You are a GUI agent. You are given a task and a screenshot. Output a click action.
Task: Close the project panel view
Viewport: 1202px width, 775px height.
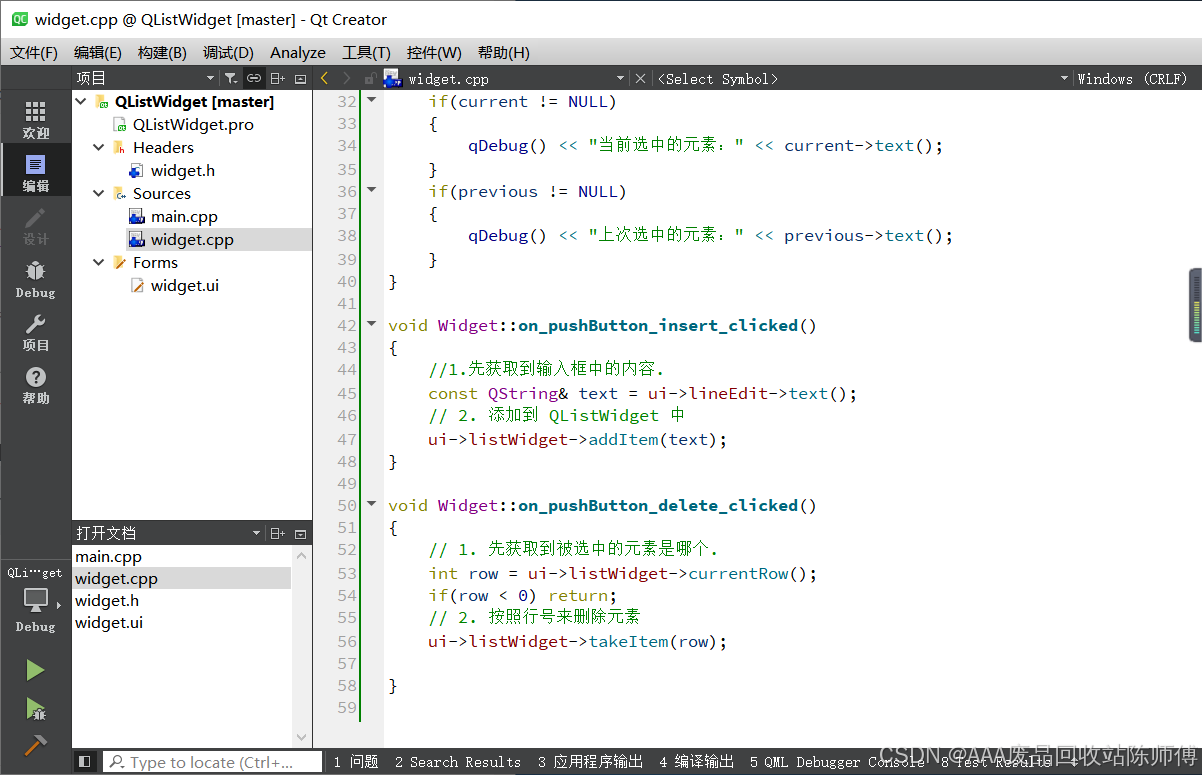pos(300,78)
